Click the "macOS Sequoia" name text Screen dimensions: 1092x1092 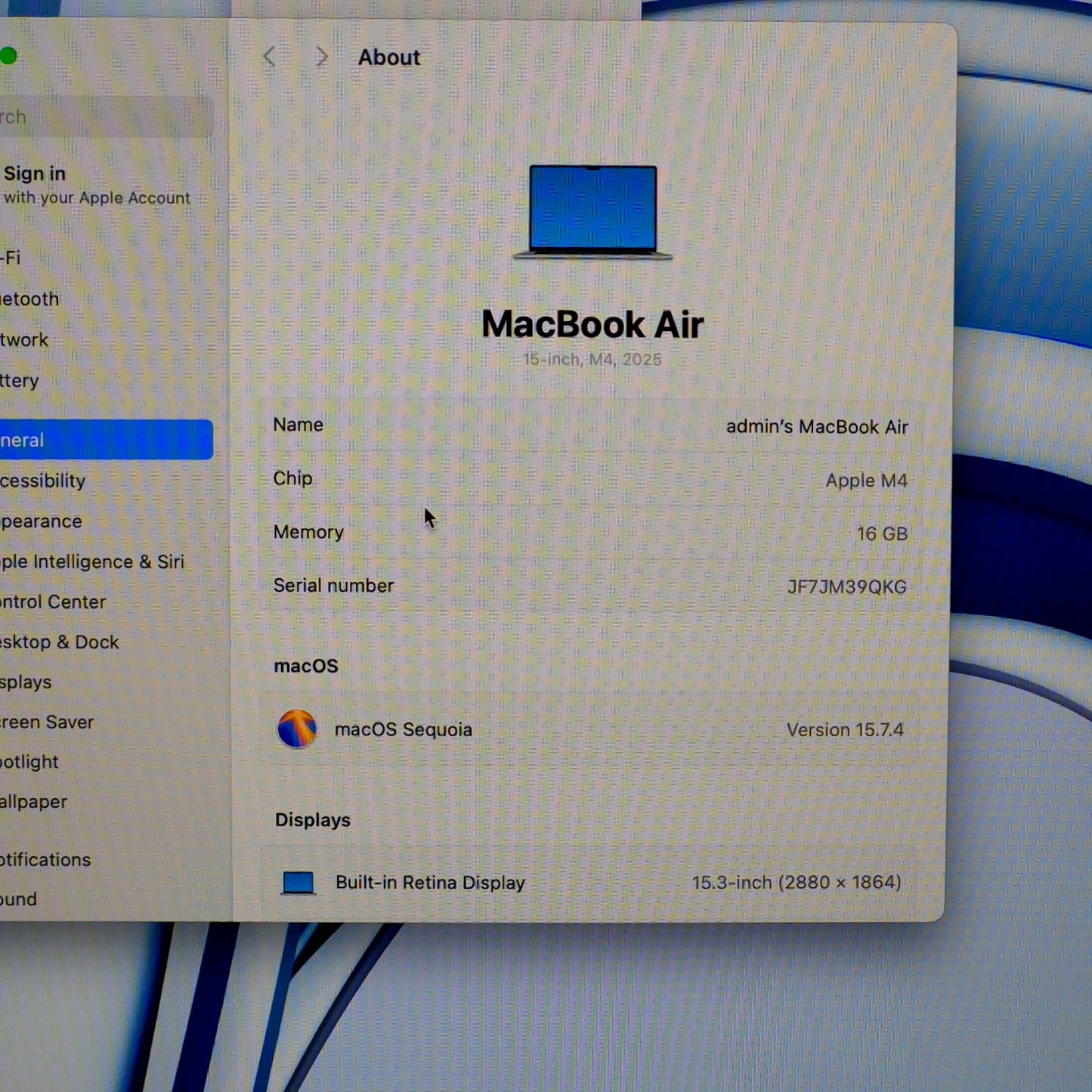(404, 730)
